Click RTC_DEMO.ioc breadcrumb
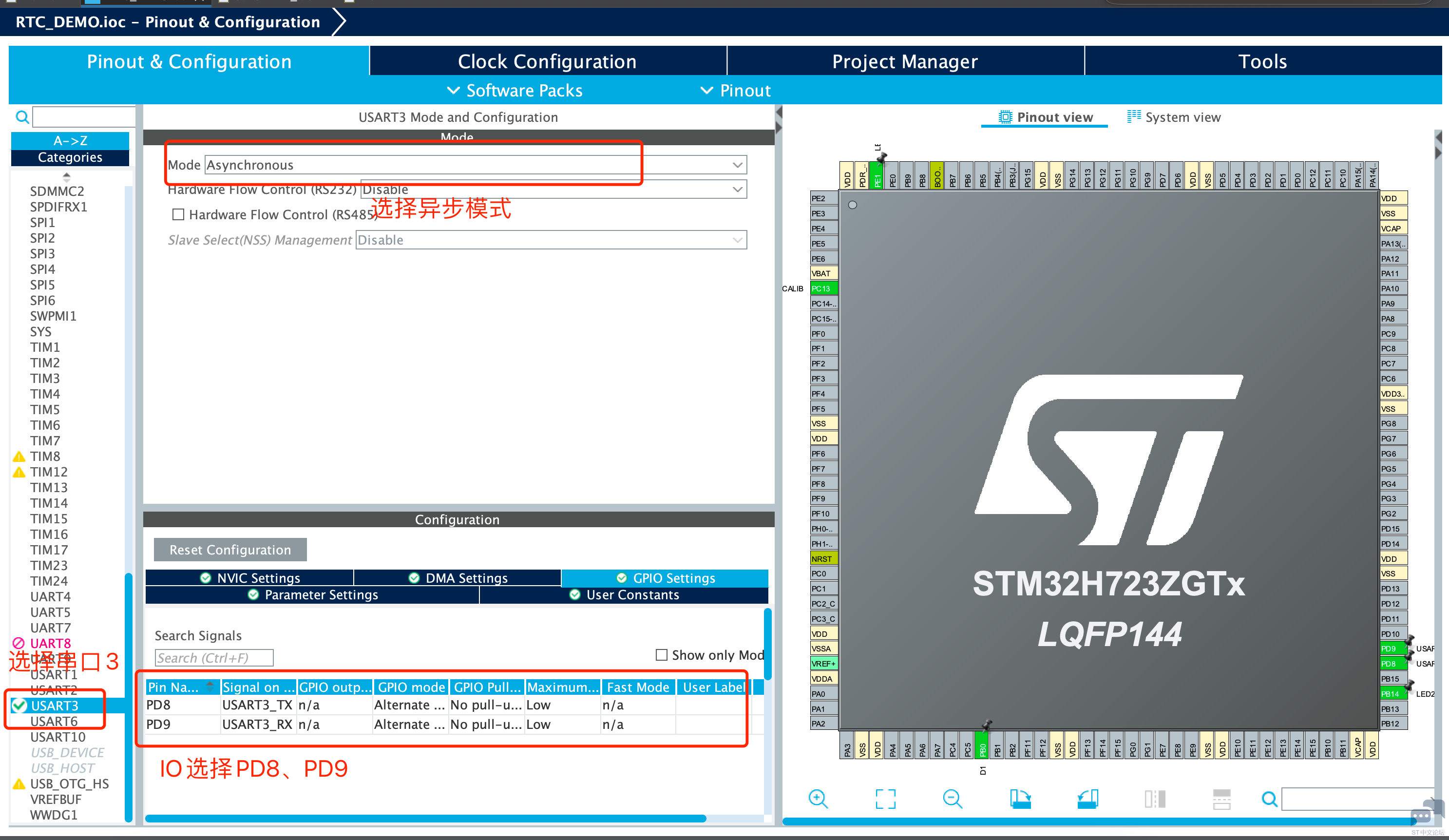 pos(70,22)
